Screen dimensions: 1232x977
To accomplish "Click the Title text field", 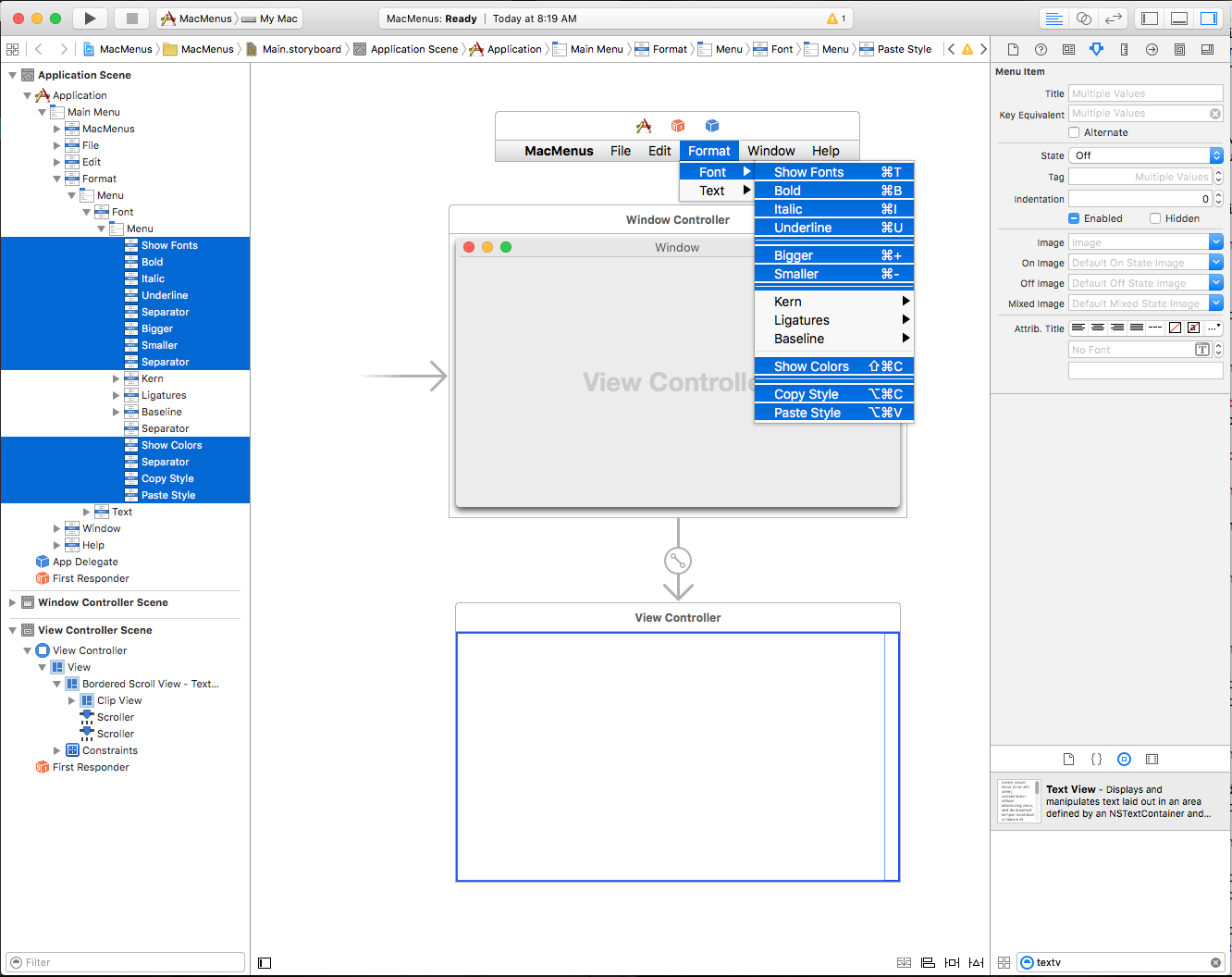I will [x=1145, y=93].
